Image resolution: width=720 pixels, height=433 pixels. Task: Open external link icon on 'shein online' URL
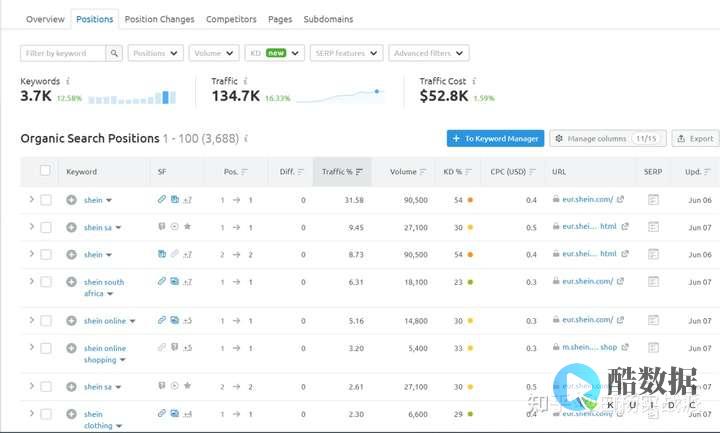tap(620, 320)
